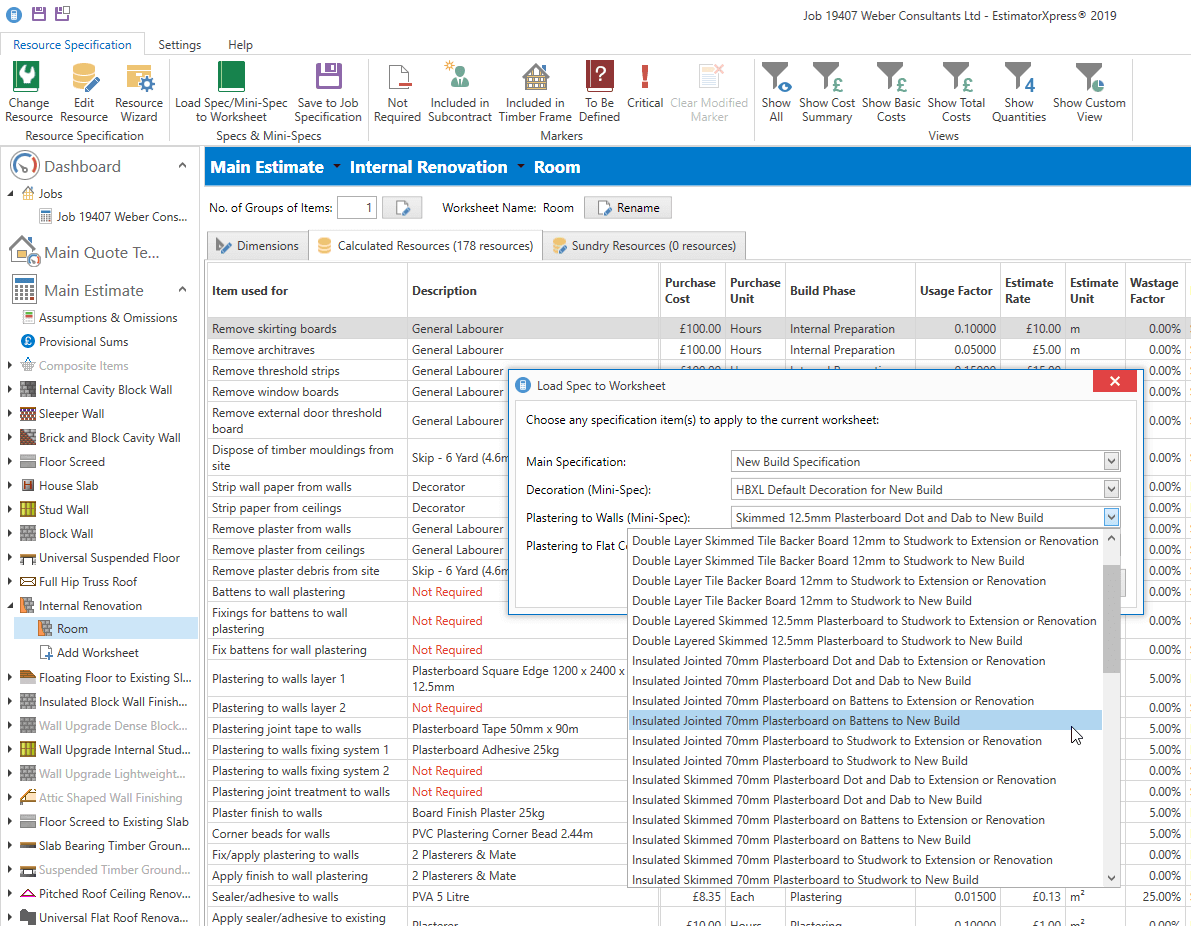Select Floor Screed to Existing Slab item
This screenshot has width=1191, height=926.
pos(113,821)
